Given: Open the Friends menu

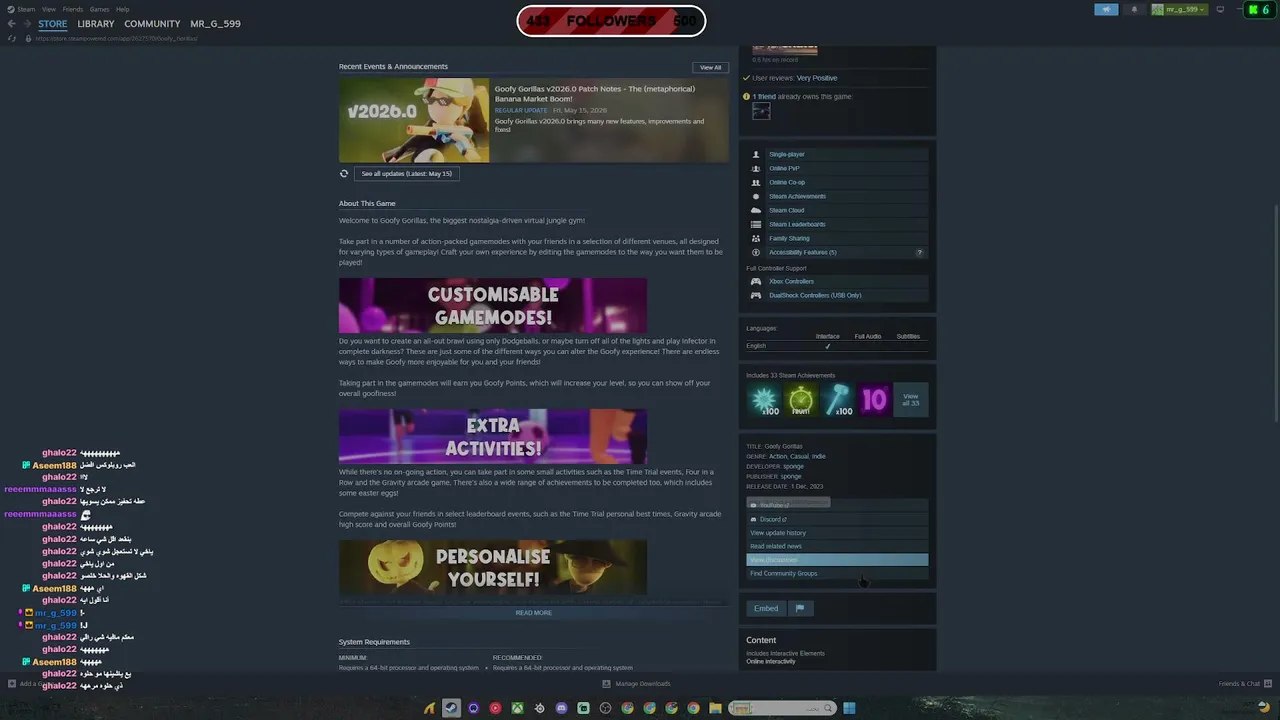Looking at the screenshot, I should [x=73, y=9].
